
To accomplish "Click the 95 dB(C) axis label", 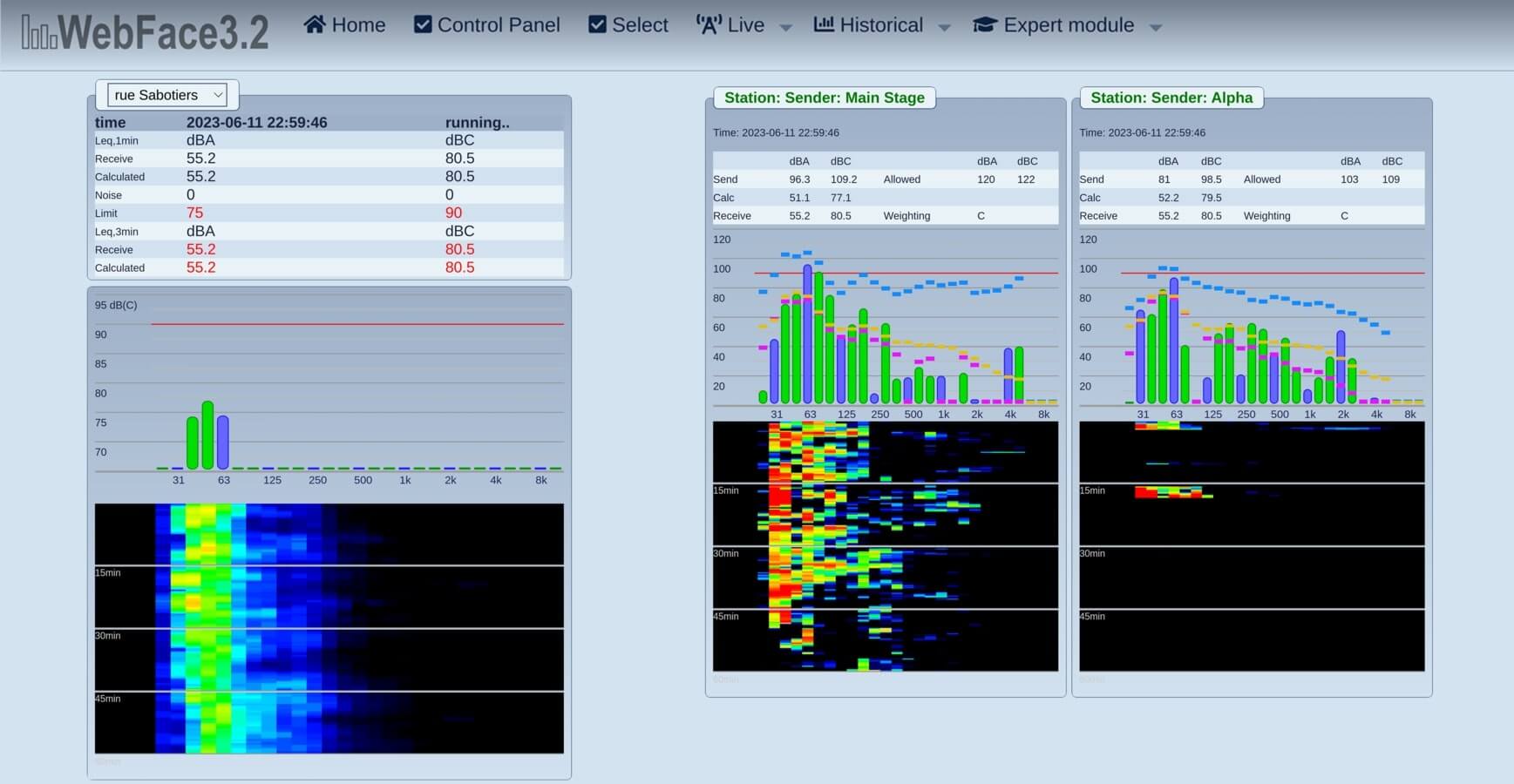I will pyautogui.click(x=116, y=305).
